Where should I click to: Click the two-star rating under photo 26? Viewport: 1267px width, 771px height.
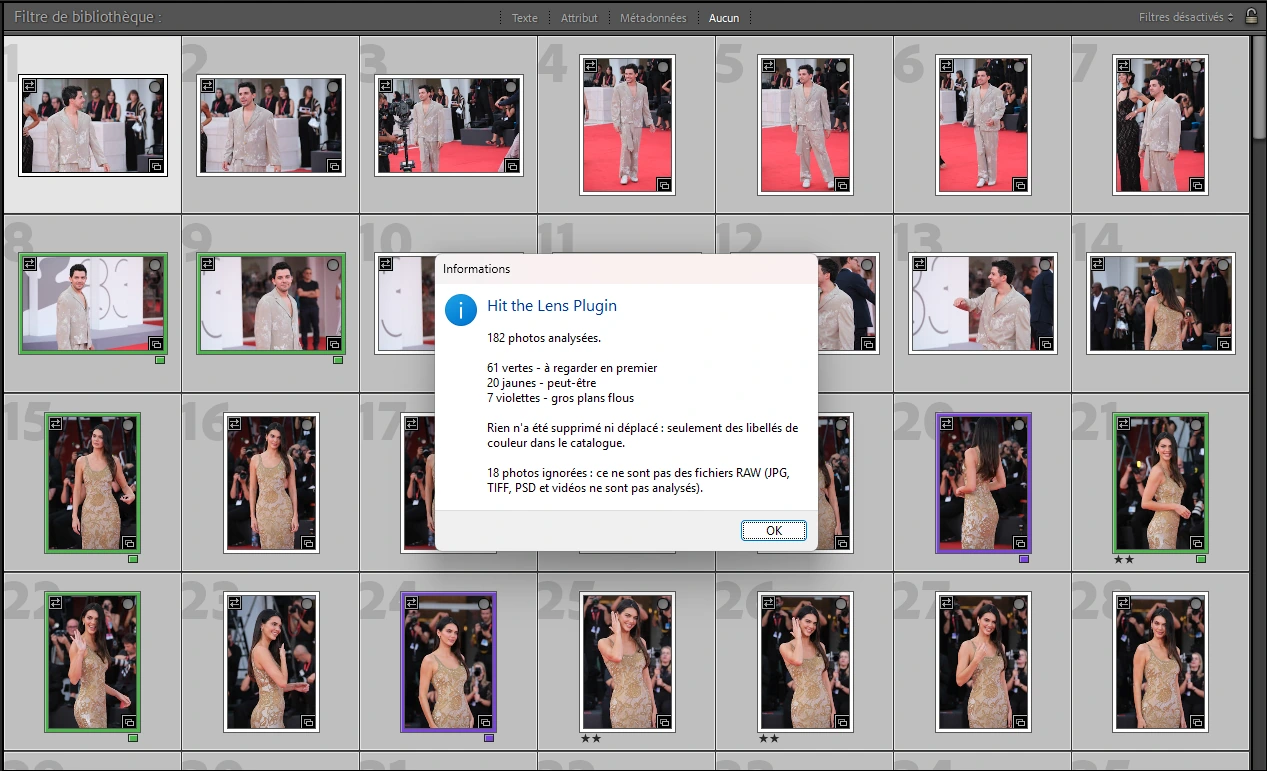[769, 739]
